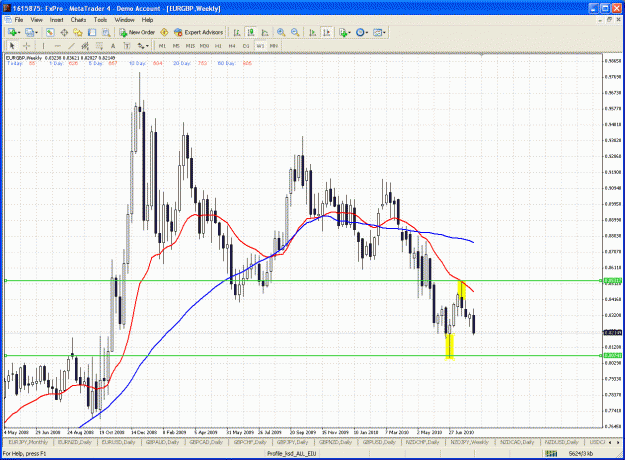Open the File menu
625x460 pixels.
[19, 20]
